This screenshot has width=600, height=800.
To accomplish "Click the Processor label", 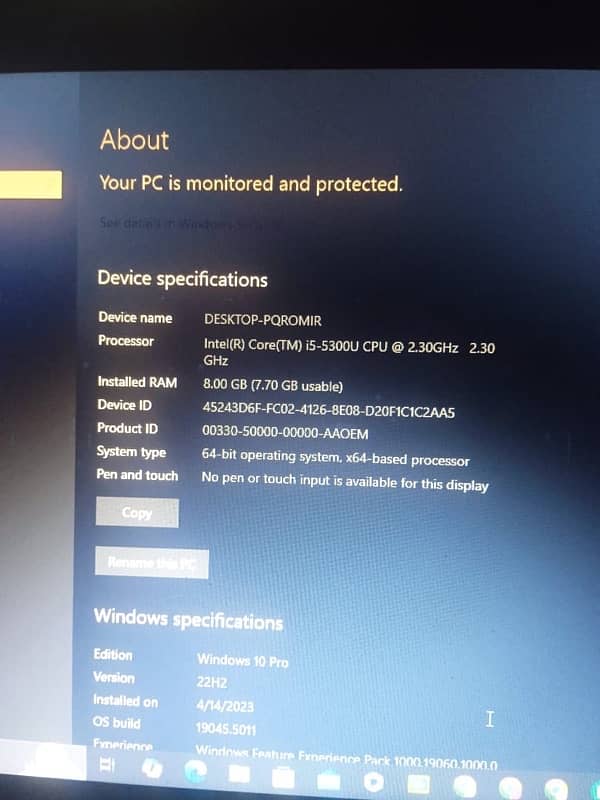I will coord(126,341).
